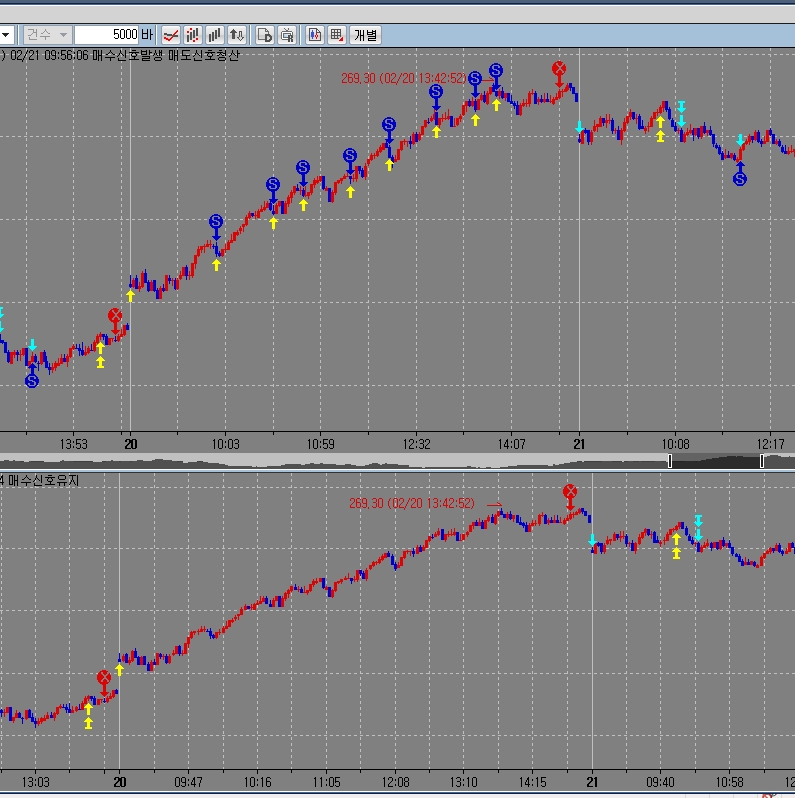Click the document D toolbar icon
The image size is (795, 798).
265,35
